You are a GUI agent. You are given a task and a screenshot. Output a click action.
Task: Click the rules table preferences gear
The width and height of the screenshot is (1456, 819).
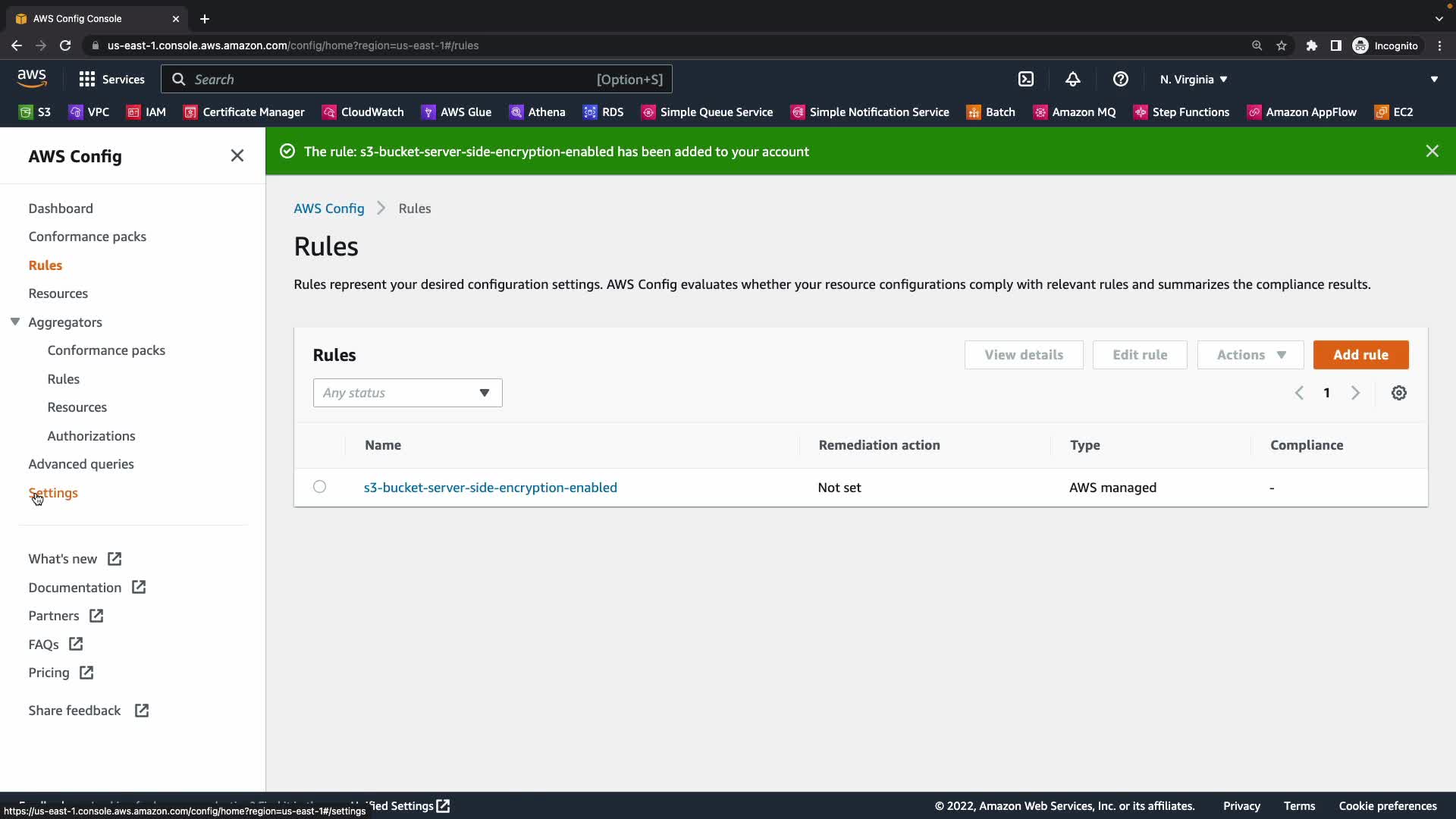click(1398, 393)
